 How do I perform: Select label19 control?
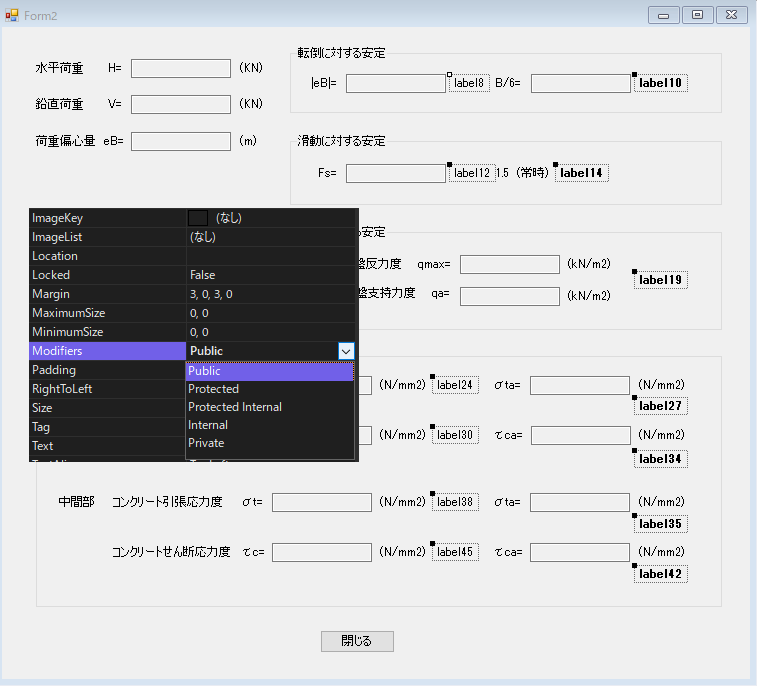coord(660,280)
